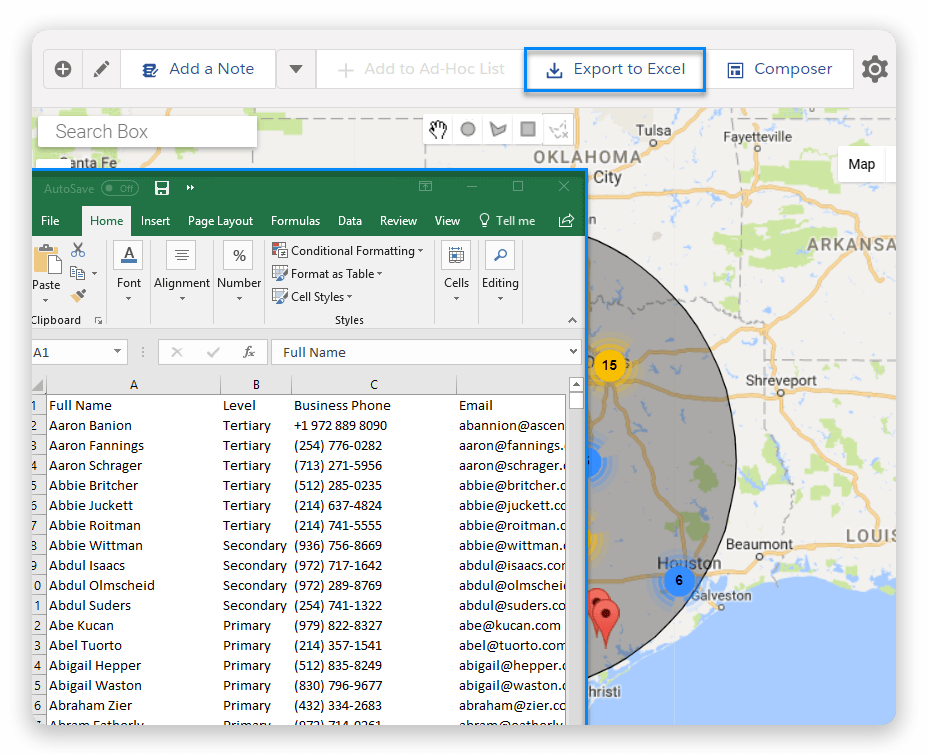Image resolution: width=928 pixels, height=754 pixels.
Task: Select column C header
Action: point(373,385)
